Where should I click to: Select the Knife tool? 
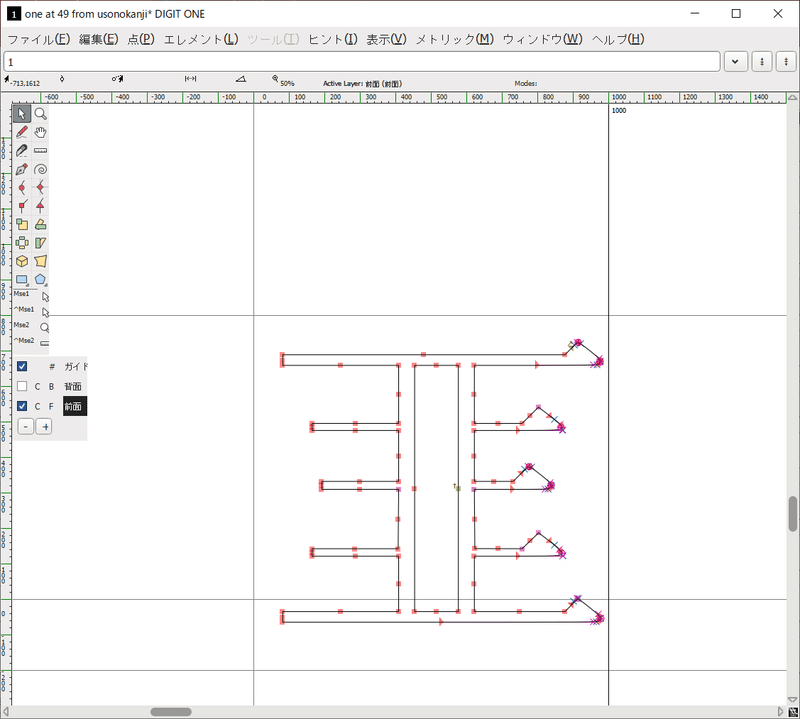click(x=21, y=151)
